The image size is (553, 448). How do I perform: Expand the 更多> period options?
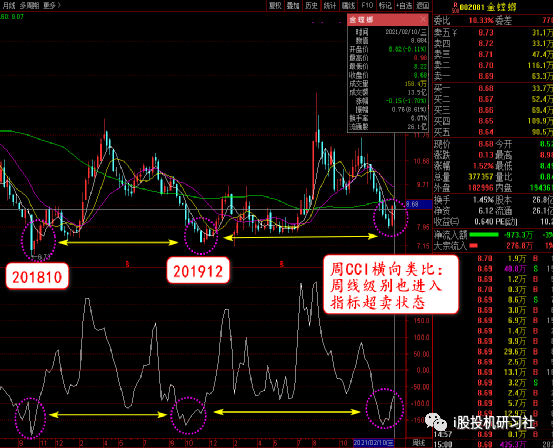coord(52,5)
